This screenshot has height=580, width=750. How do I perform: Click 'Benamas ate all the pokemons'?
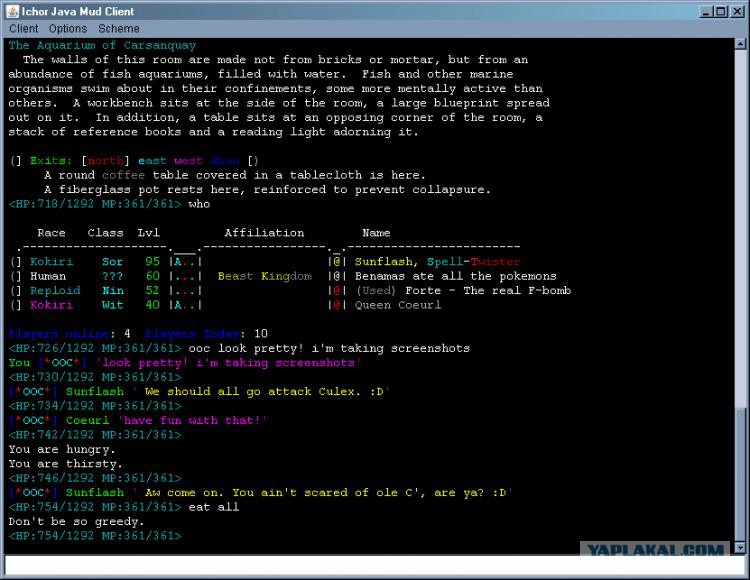tap(456, 276)
